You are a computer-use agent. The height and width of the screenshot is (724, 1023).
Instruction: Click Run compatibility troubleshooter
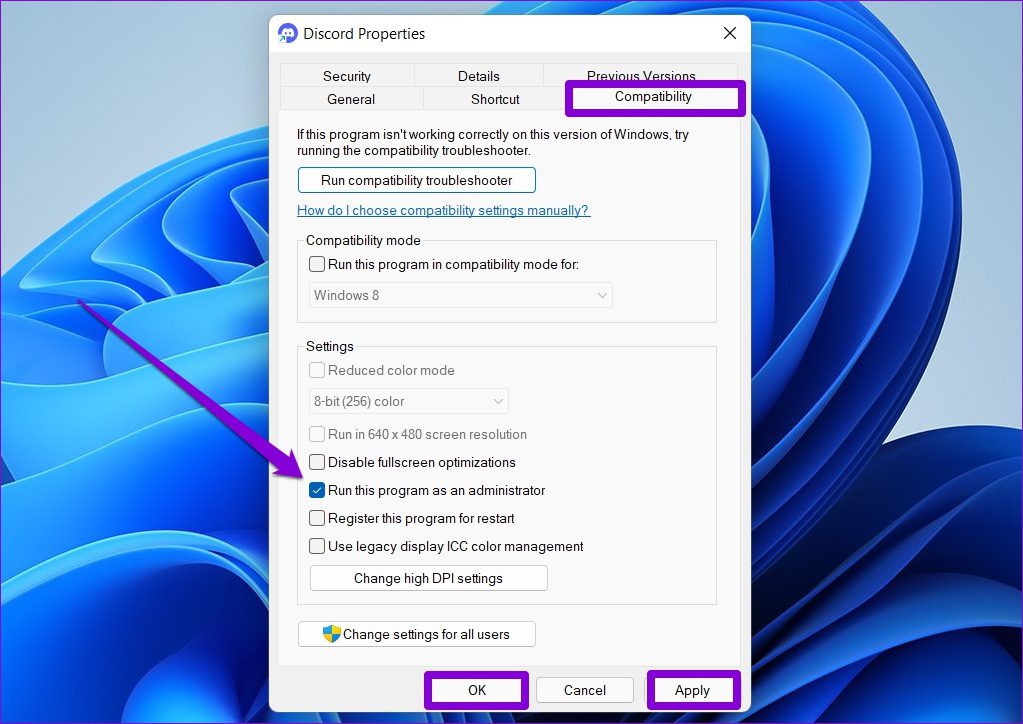[x=416, y=180]
